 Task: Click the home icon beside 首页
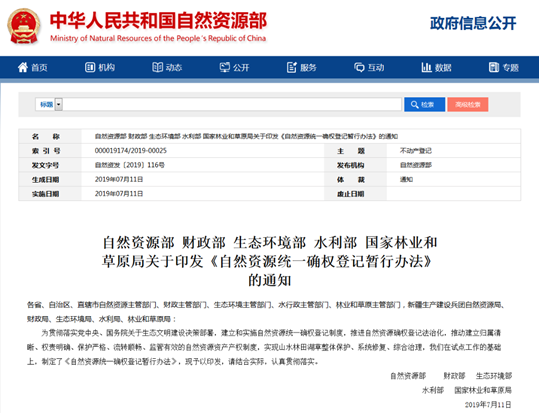tap(23, 67)
